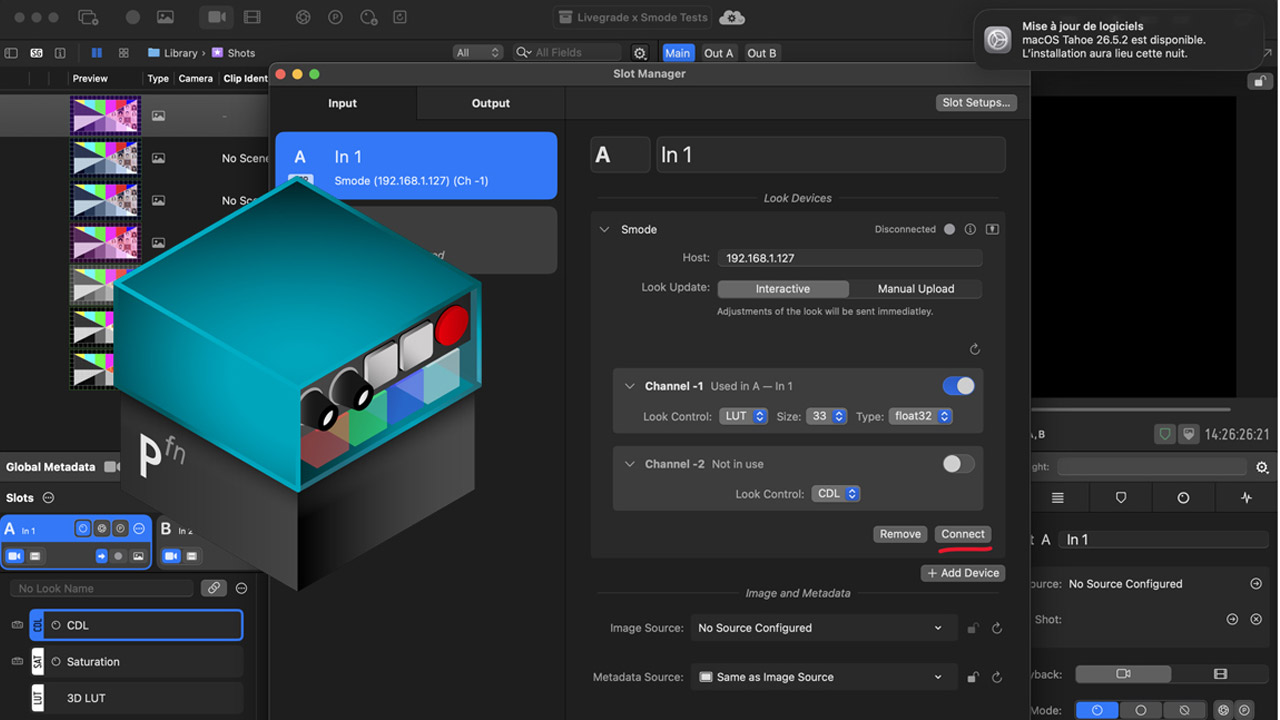The height and width of the screenshot is (720, 1280).
Task: Open Slot Setups
Action: pyautogui.click(x=976, y=103)
